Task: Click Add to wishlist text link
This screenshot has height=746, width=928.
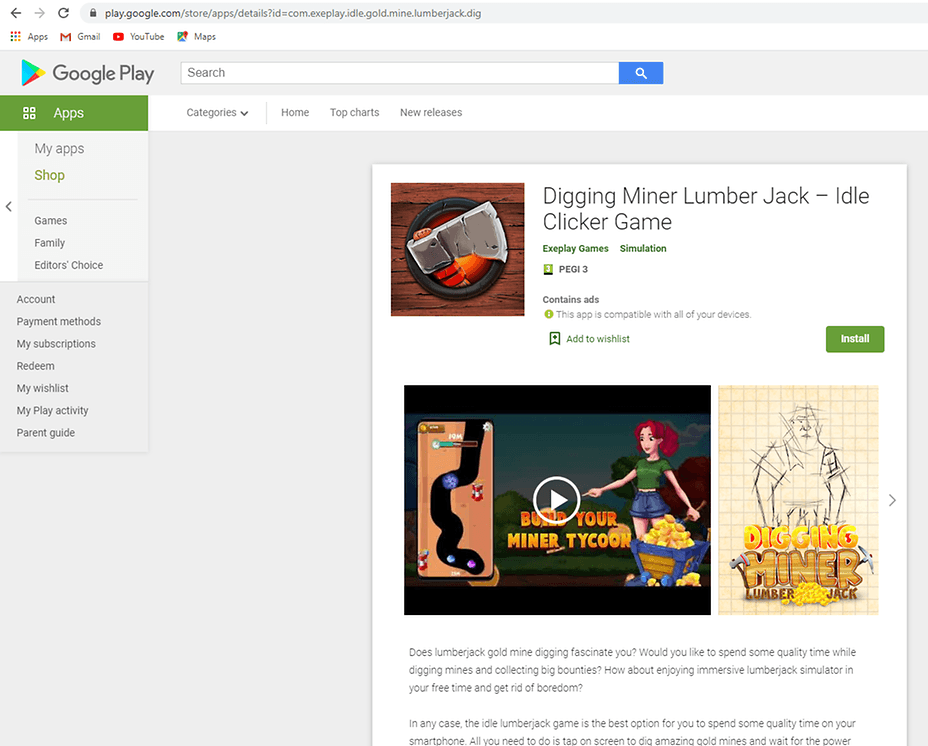Action: coord(598,339)
